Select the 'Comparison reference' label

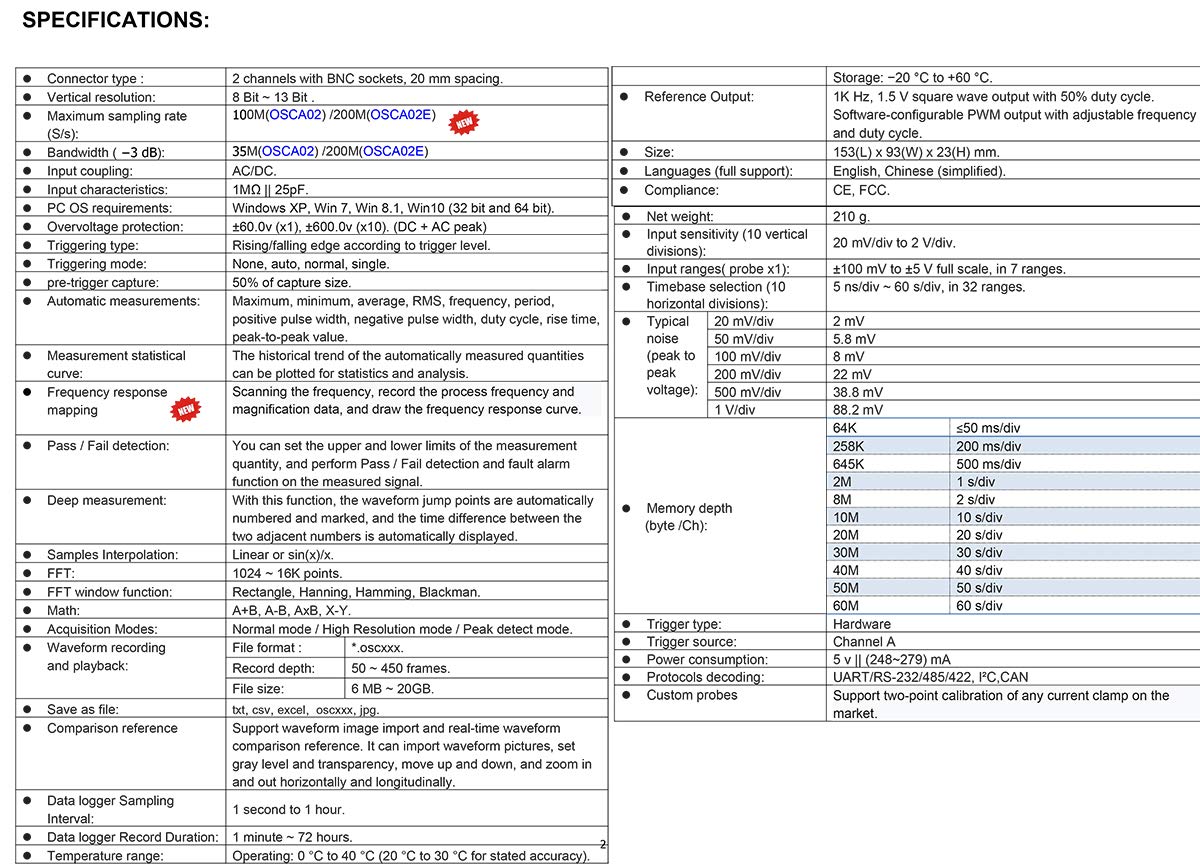[x=112, y=728]
